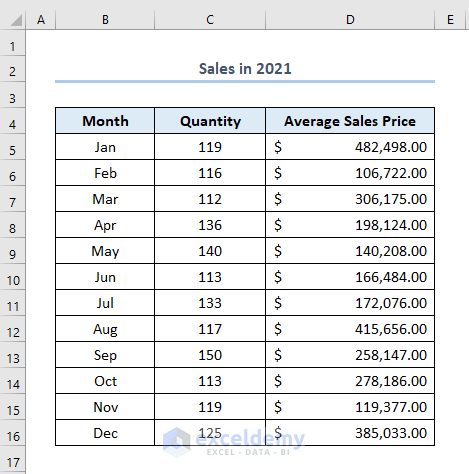Select the Month header cell
This screenshot has width=469, height=474.
(x=105, y=121)
